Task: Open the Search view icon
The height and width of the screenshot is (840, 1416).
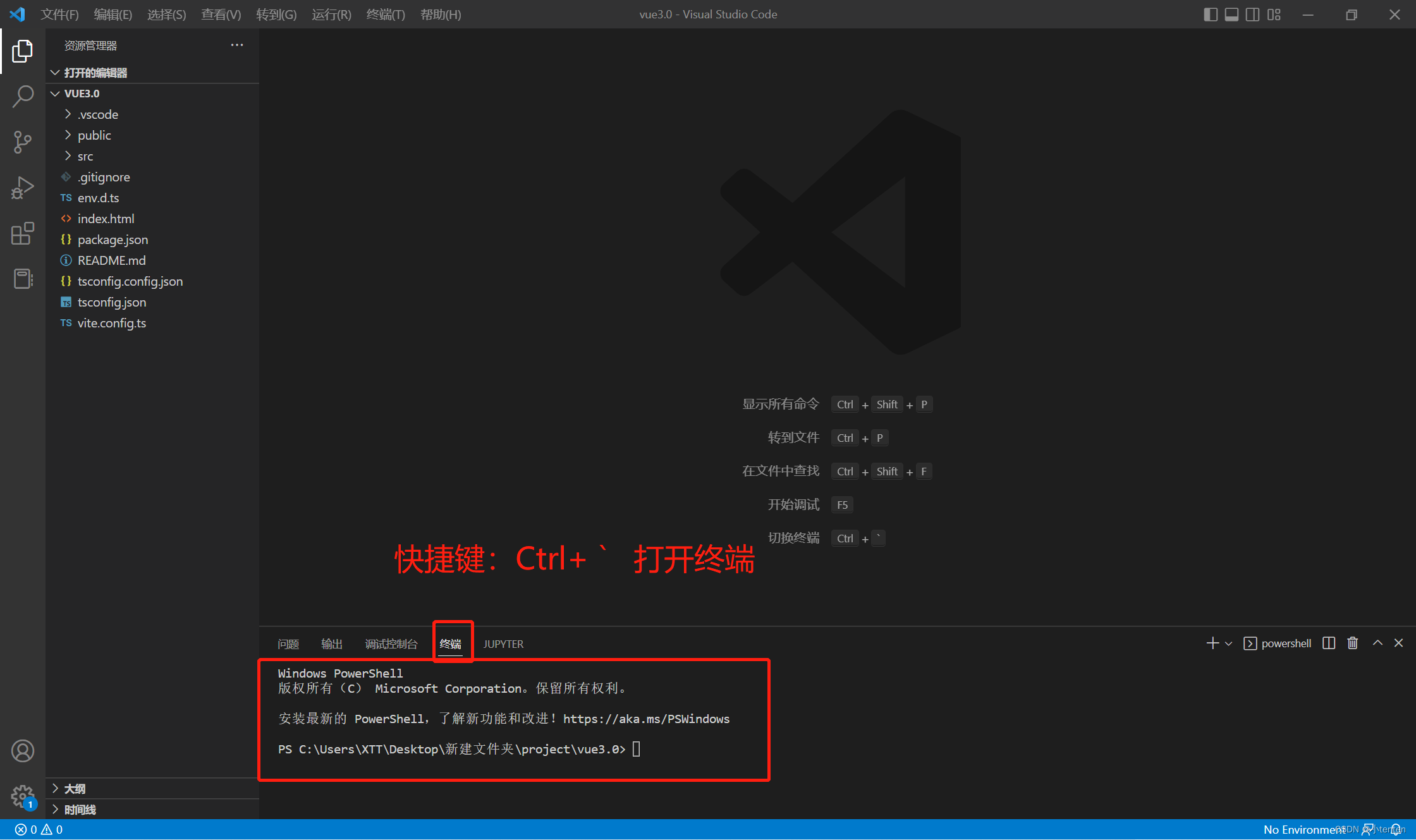Action: pos(23,97)
